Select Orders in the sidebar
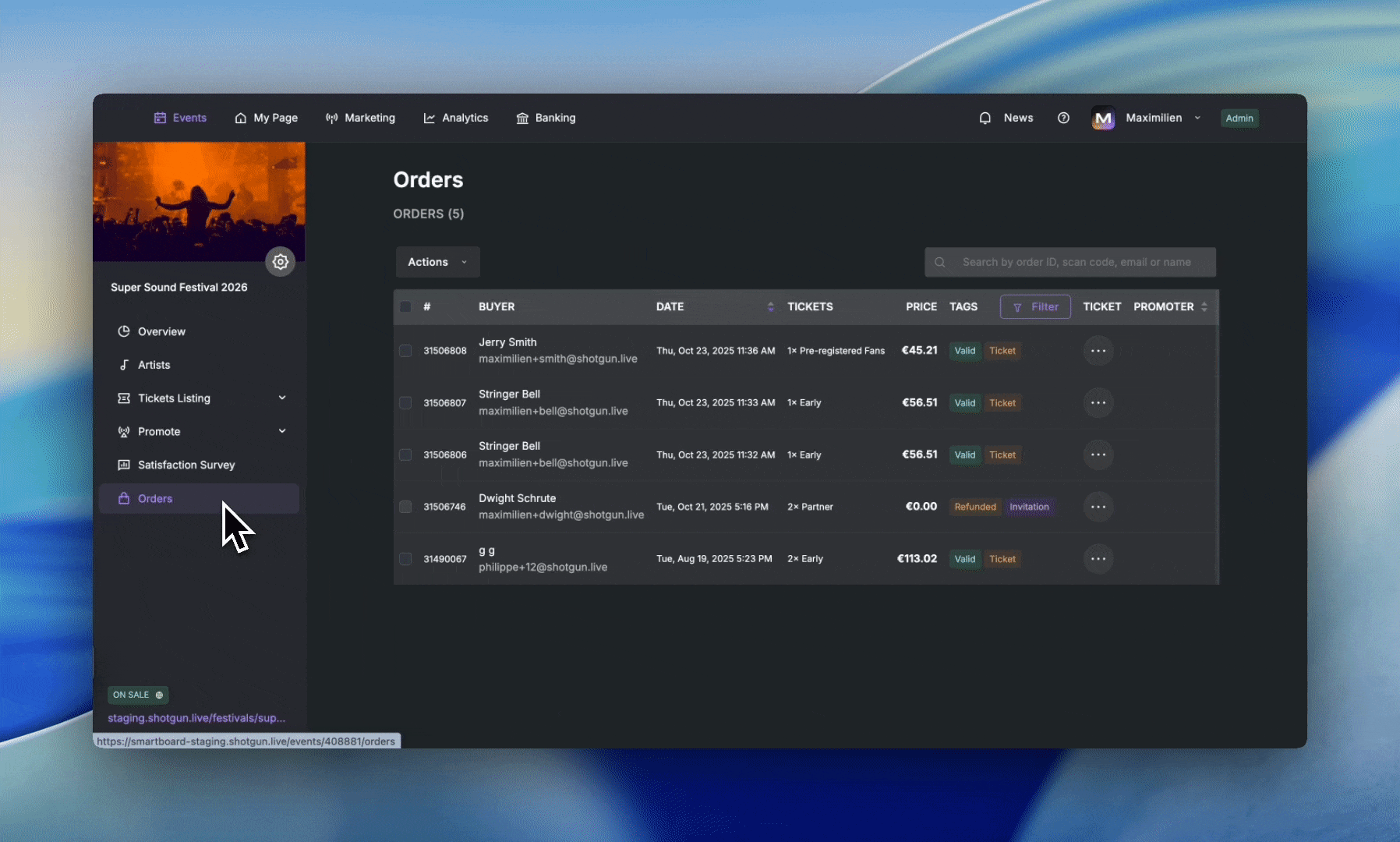Viewport: 1400px width, 842px height. tap(199, 498)
